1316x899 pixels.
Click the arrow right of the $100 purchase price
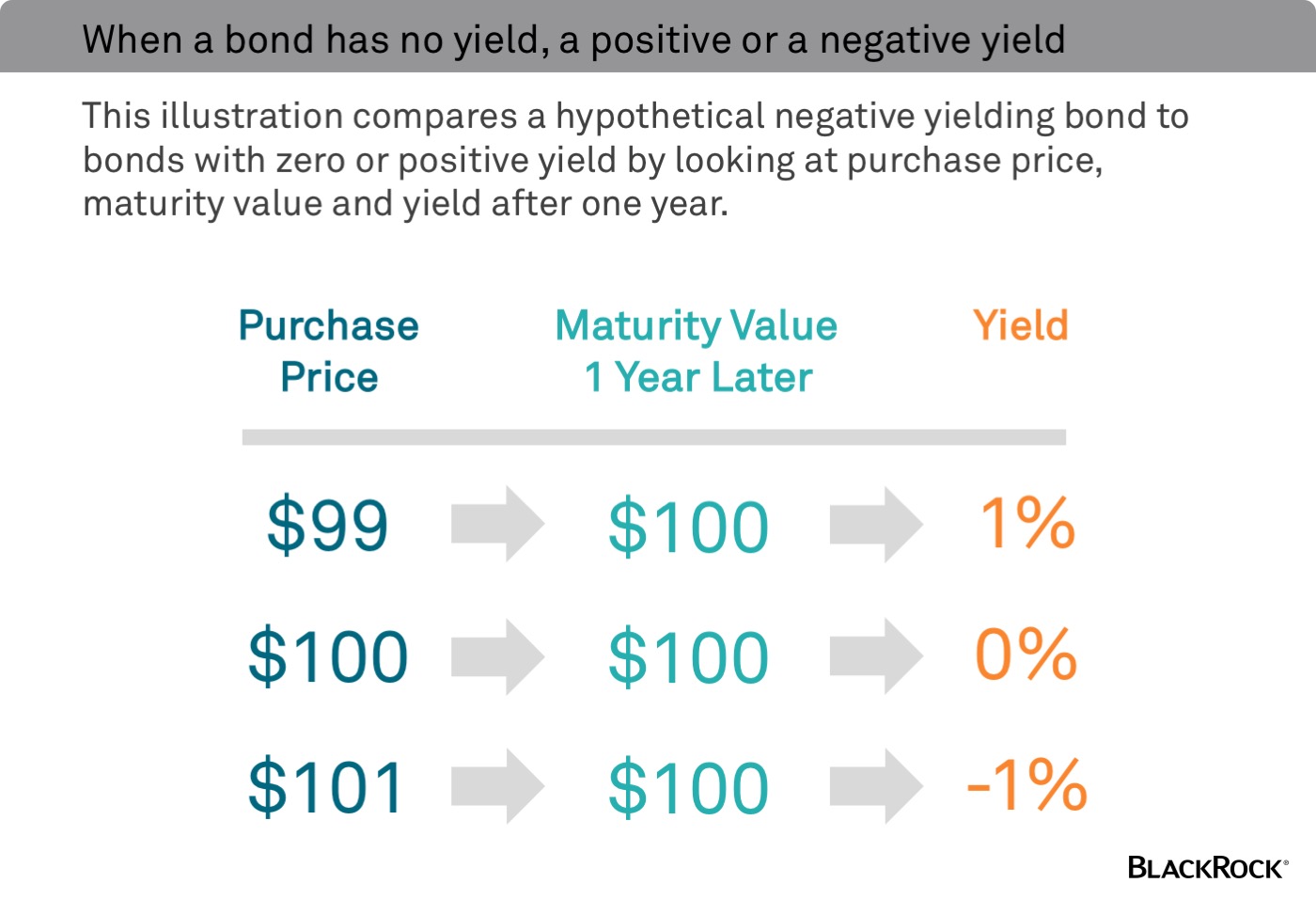point(497,656)
